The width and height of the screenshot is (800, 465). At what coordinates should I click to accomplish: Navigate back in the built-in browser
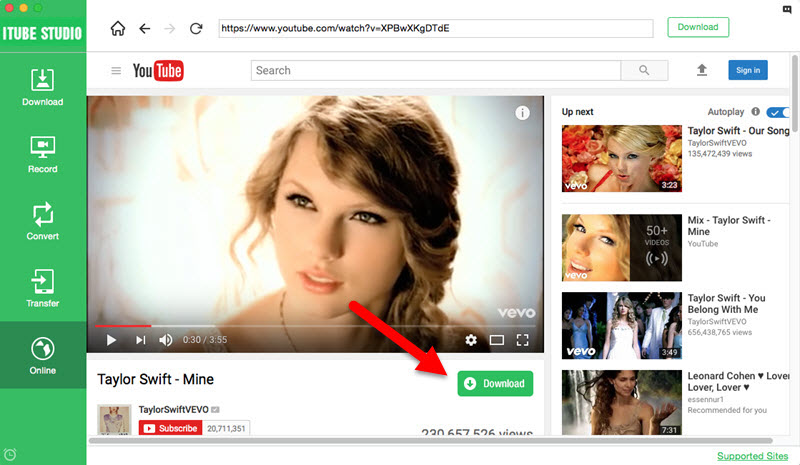click(145, 29)
